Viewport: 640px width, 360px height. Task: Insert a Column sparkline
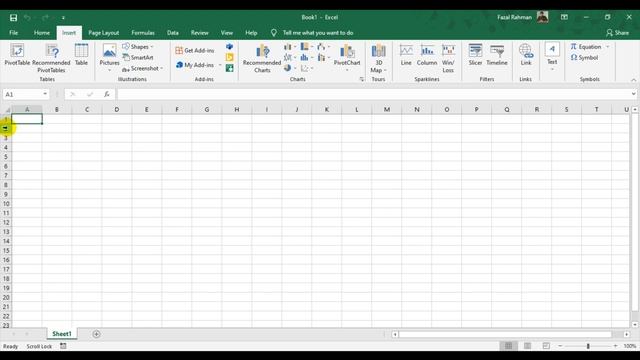click(427, 55)
